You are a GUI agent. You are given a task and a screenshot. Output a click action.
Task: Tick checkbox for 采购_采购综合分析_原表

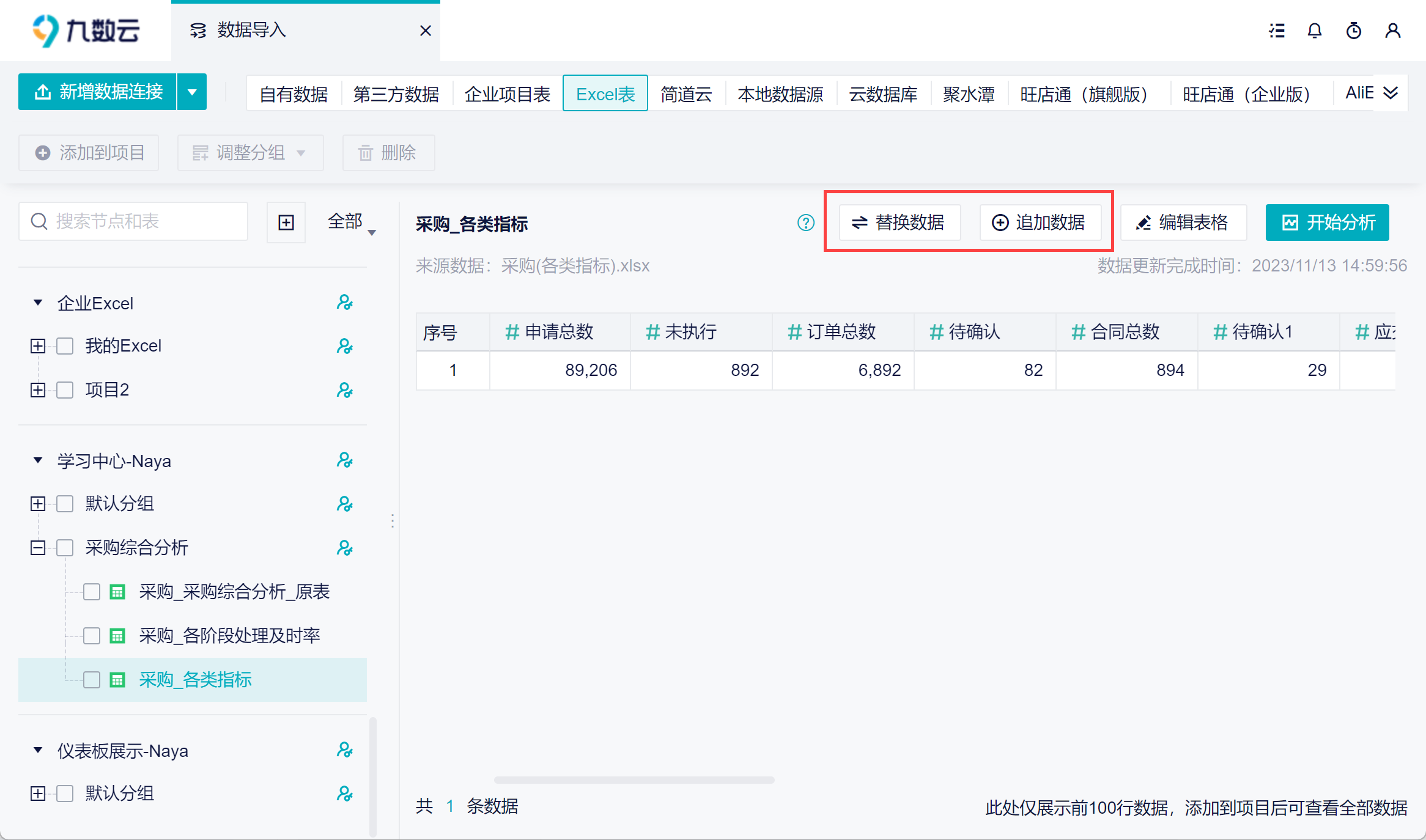[92, 592]
